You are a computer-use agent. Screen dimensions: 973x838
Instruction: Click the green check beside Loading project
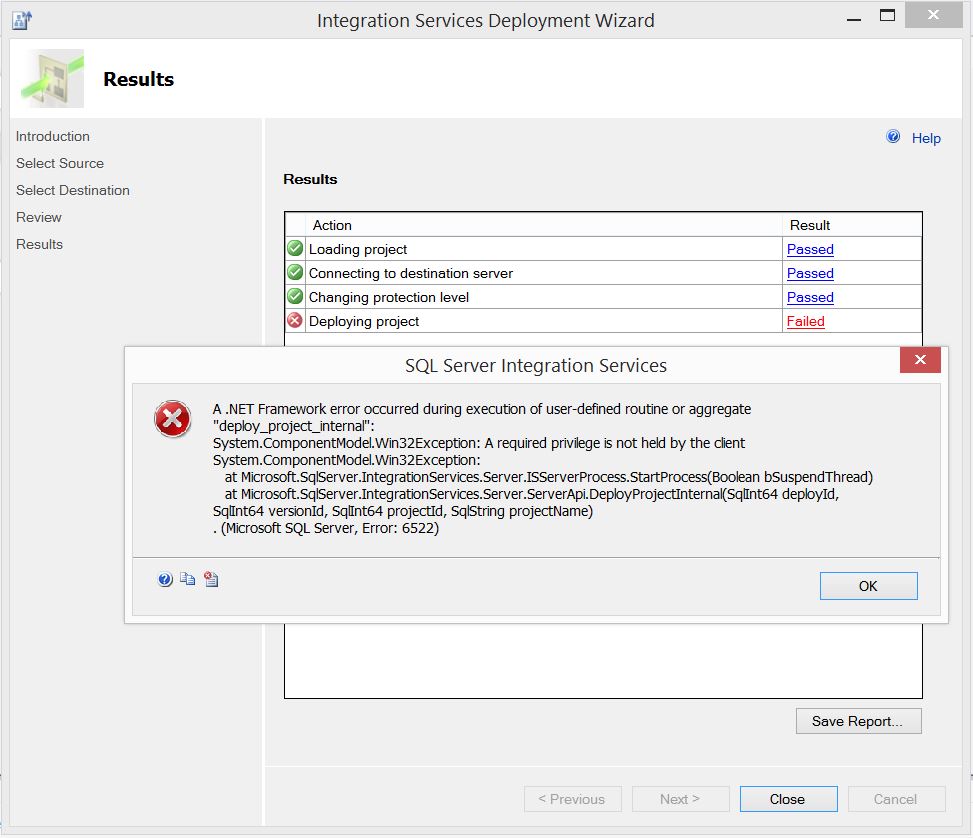[294, 248]
